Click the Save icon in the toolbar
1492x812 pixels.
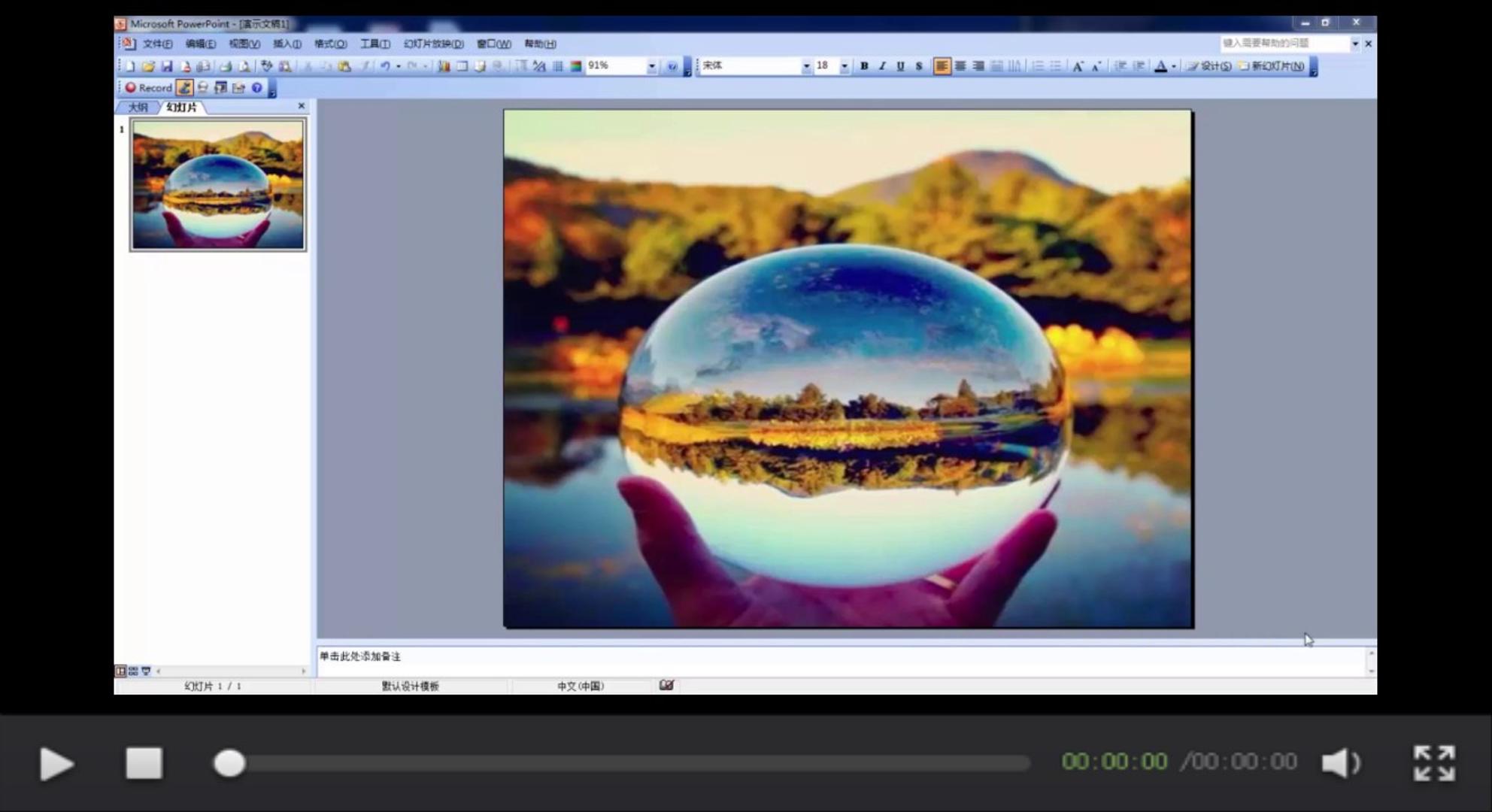tap(167, 66)
